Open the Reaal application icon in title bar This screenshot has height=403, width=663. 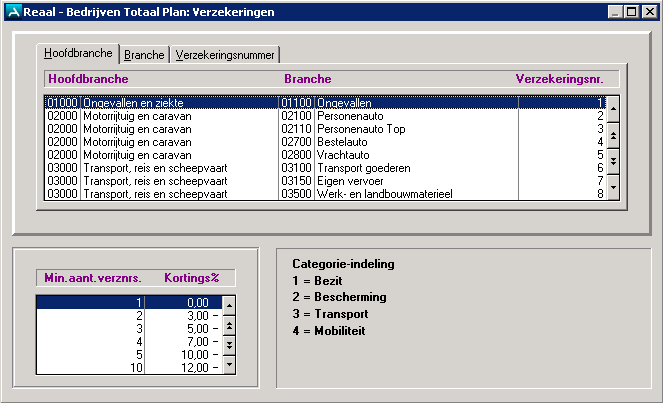pos(11,11)
